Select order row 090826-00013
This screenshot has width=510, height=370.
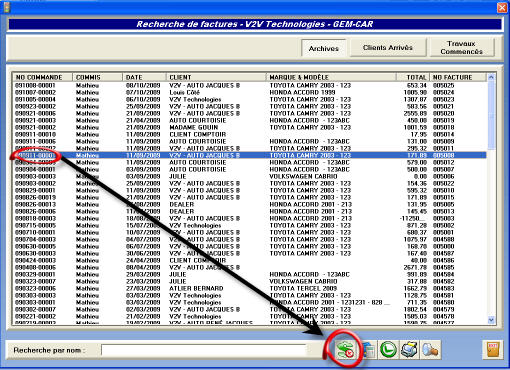coord(249,204)
